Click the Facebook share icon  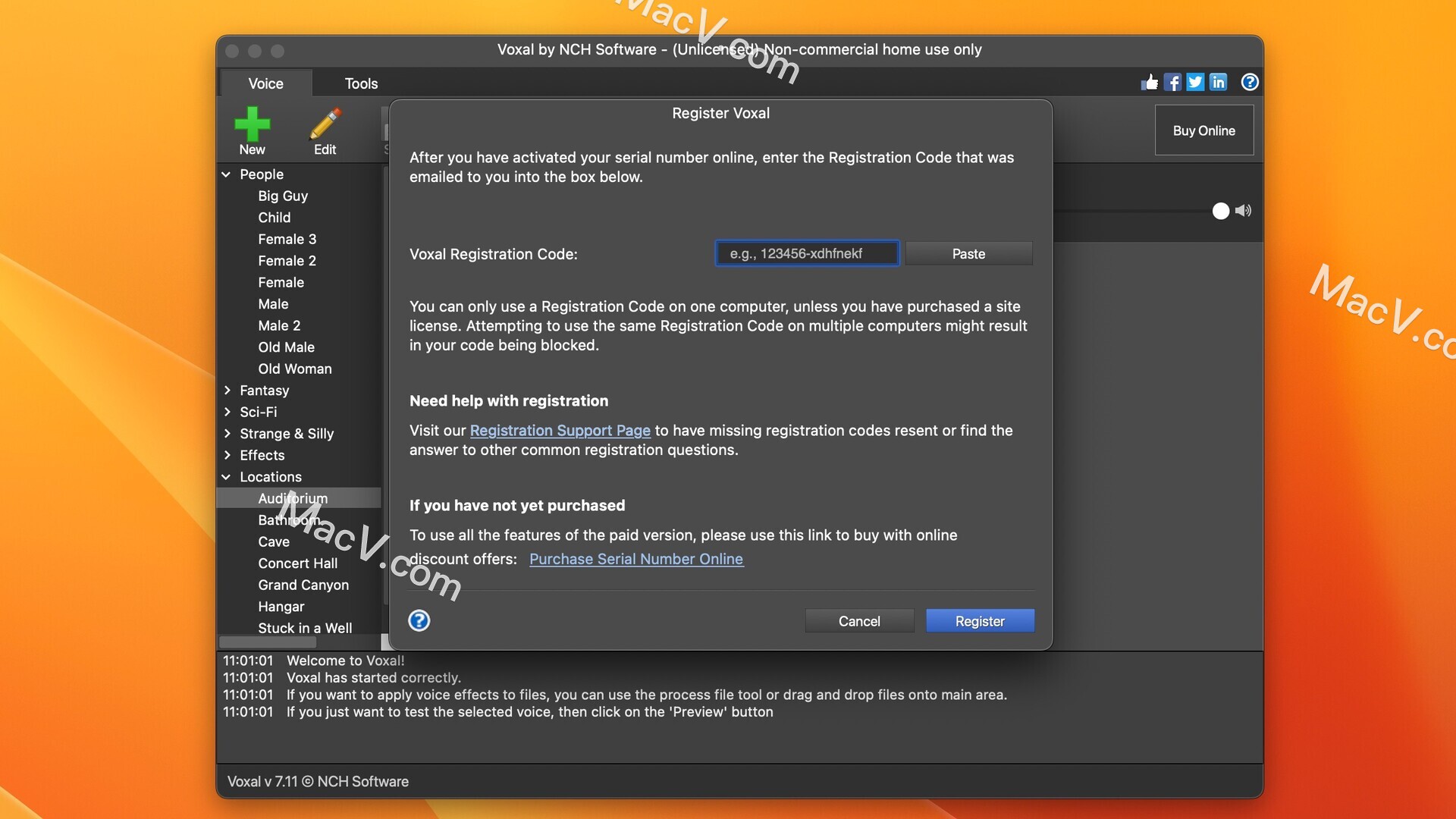[x=1174, y=81]
